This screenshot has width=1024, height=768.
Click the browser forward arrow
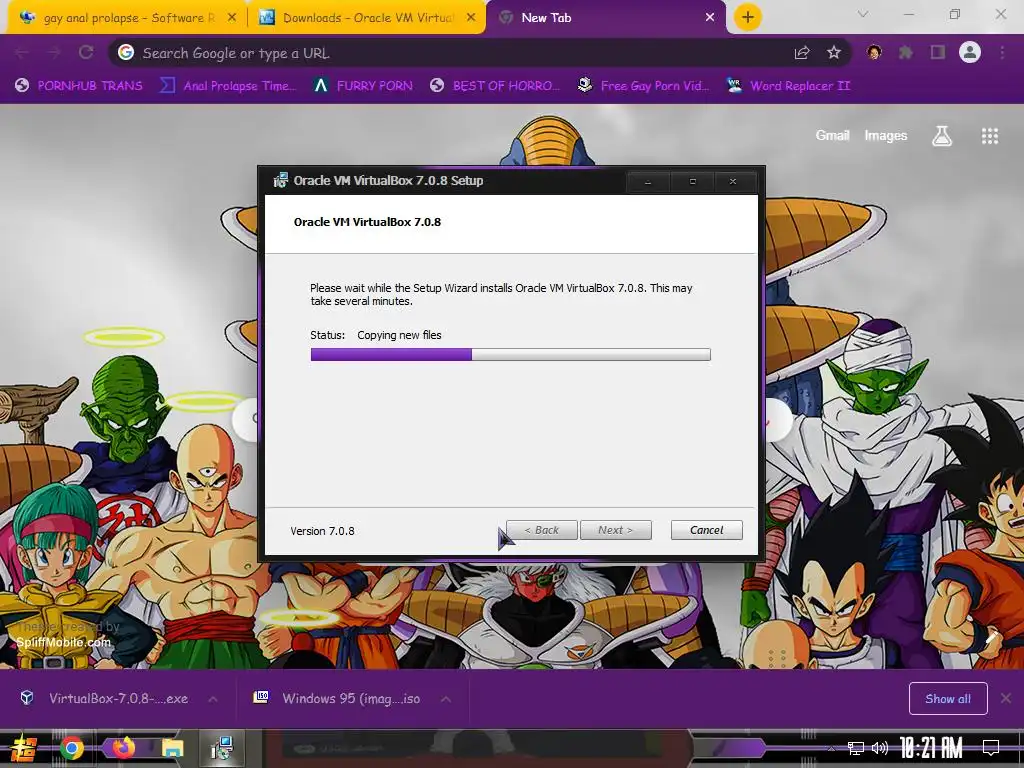click(x=54, y=52)
